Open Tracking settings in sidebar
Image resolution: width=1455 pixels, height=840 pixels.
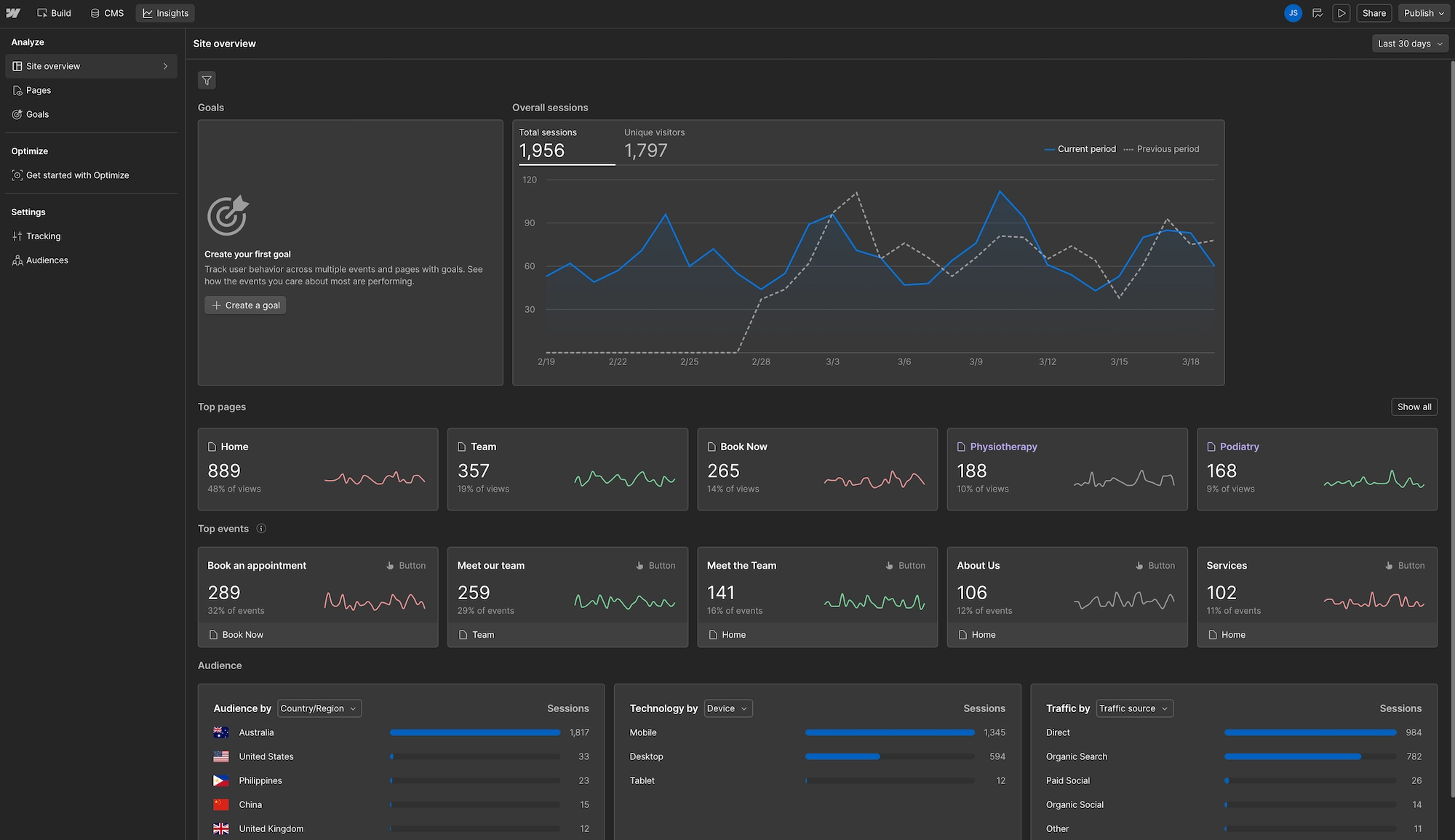[x=43, y=236]
